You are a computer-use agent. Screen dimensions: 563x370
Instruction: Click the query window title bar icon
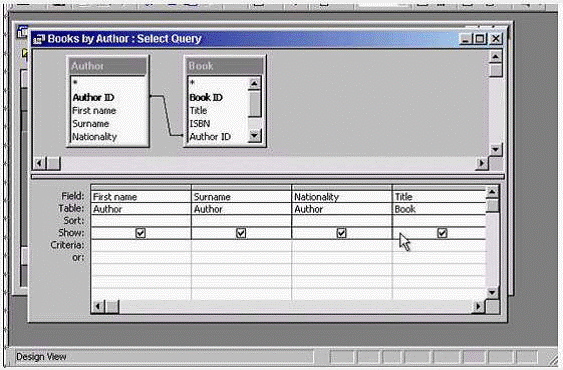(39, 39)
